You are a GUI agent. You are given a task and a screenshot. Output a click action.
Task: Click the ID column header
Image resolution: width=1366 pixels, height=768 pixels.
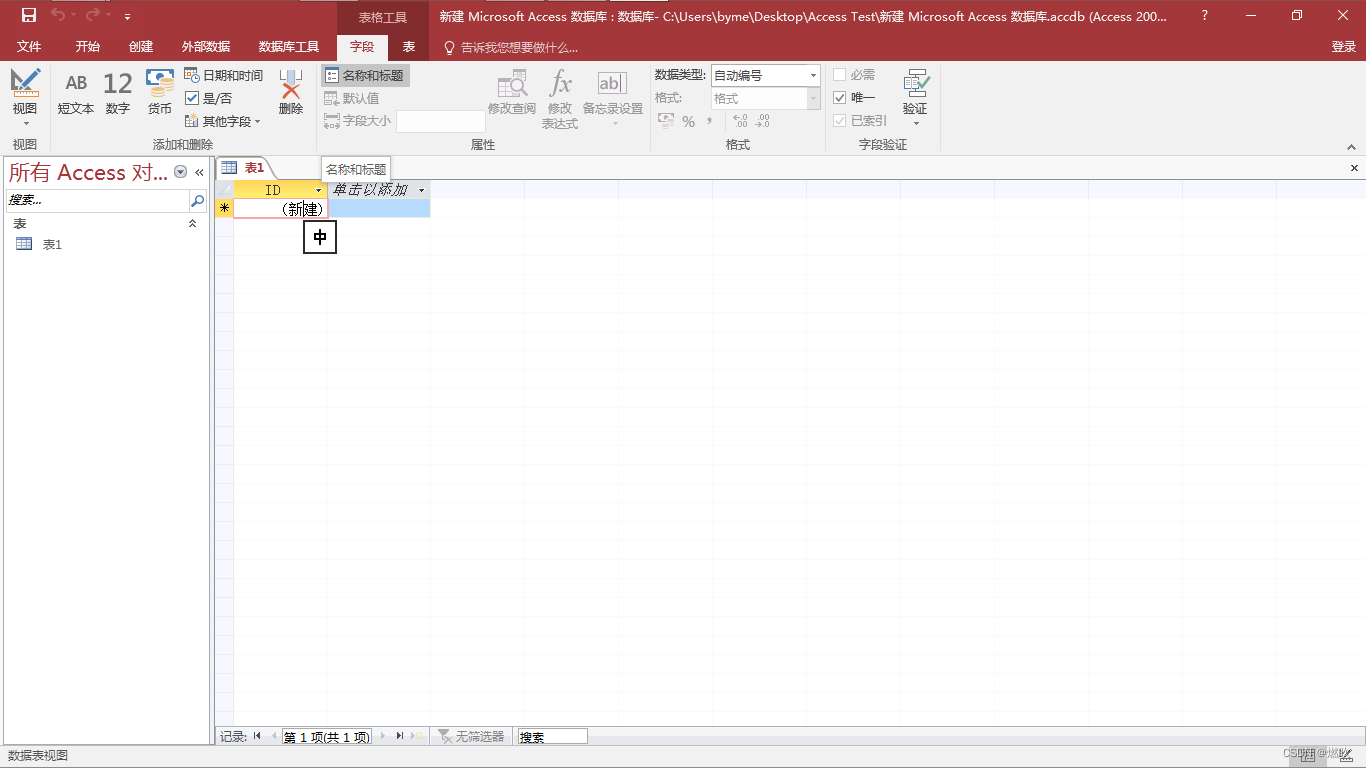tap(280, 190)
